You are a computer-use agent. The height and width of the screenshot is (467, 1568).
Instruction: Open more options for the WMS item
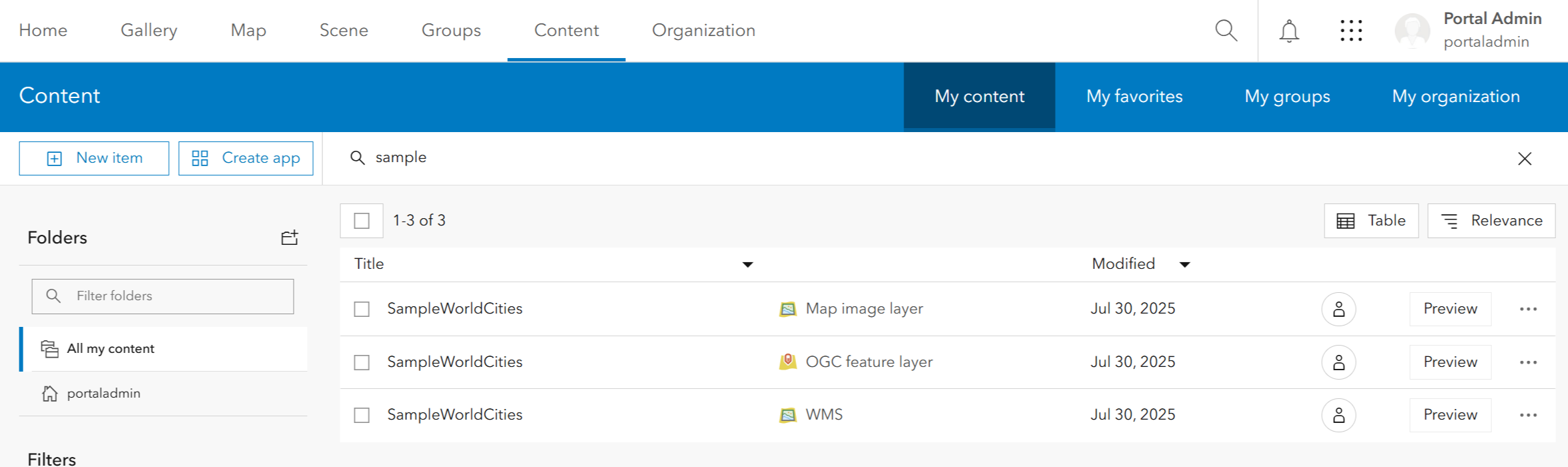tap(1528, 415)
